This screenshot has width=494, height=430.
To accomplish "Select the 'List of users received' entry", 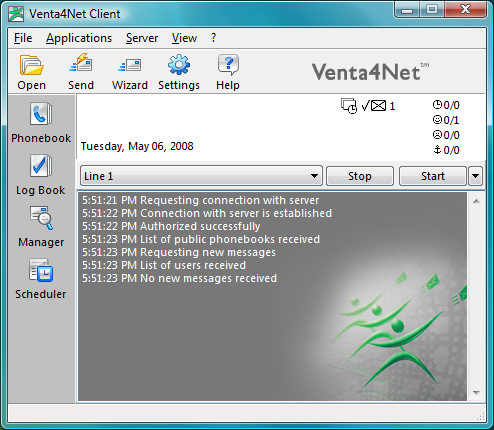I will click(164, 265).
